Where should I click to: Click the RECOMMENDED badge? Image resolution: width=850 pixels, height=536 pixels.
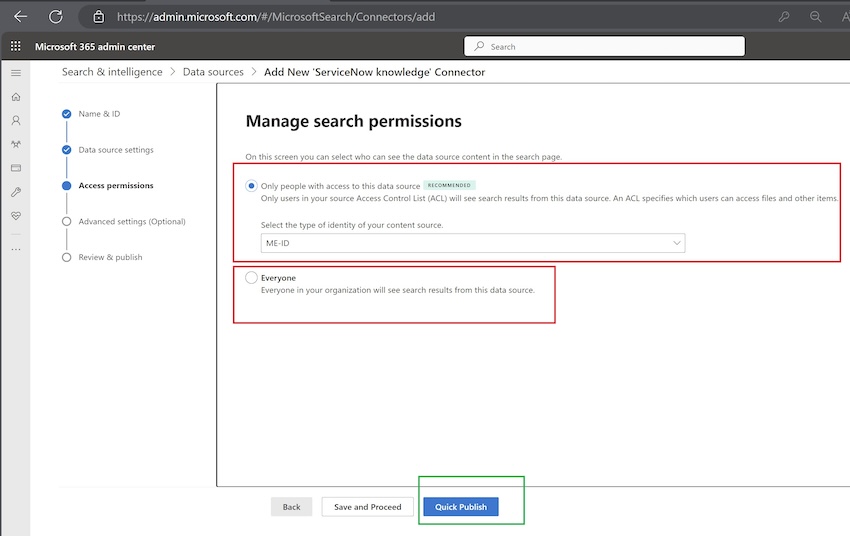pyautogui.click(x=449, y=185)
